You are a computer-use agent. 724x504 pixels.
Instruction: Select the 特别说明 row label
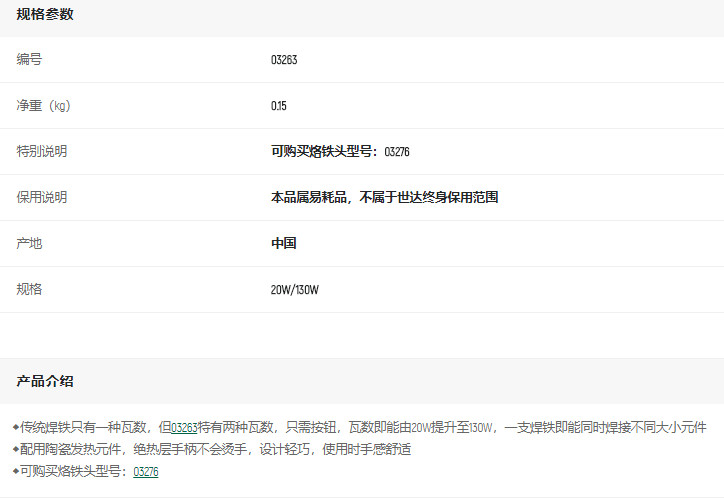(42, 152)
